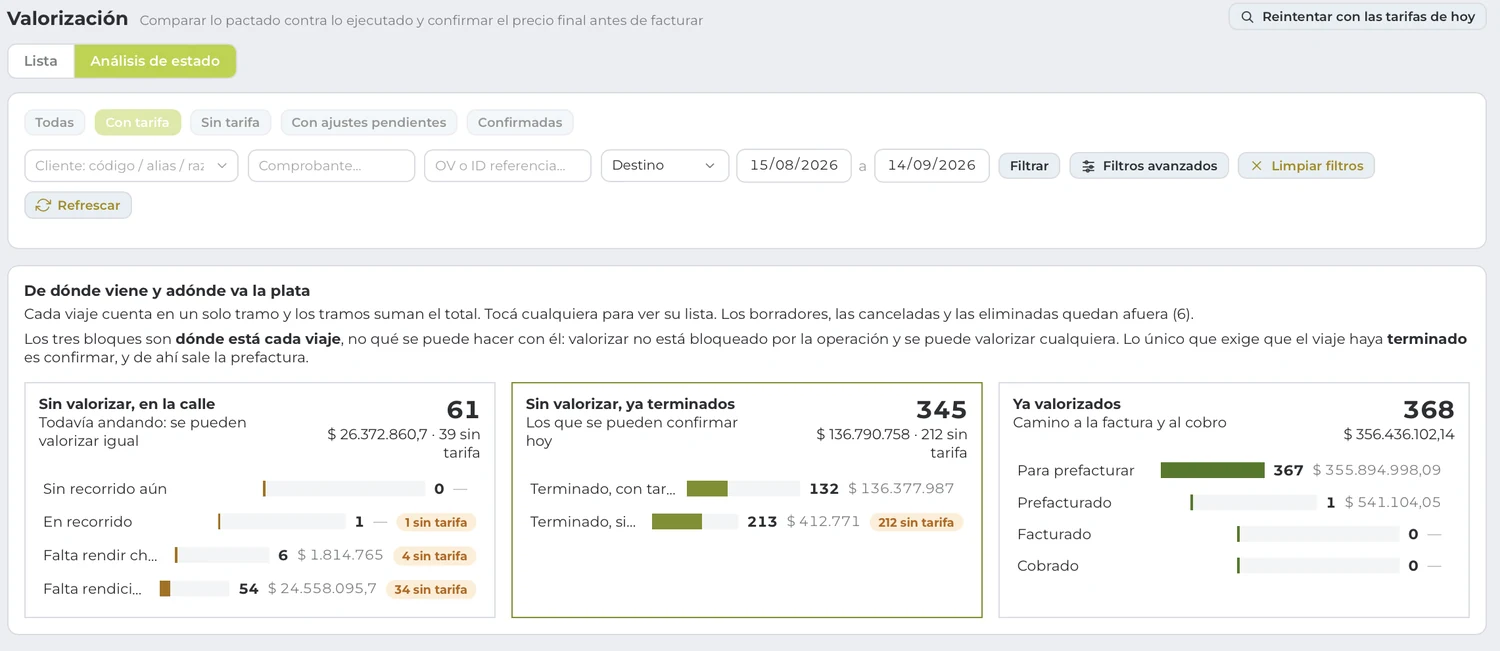Focus the OV o ID referencia field

[x=508, y=166]
